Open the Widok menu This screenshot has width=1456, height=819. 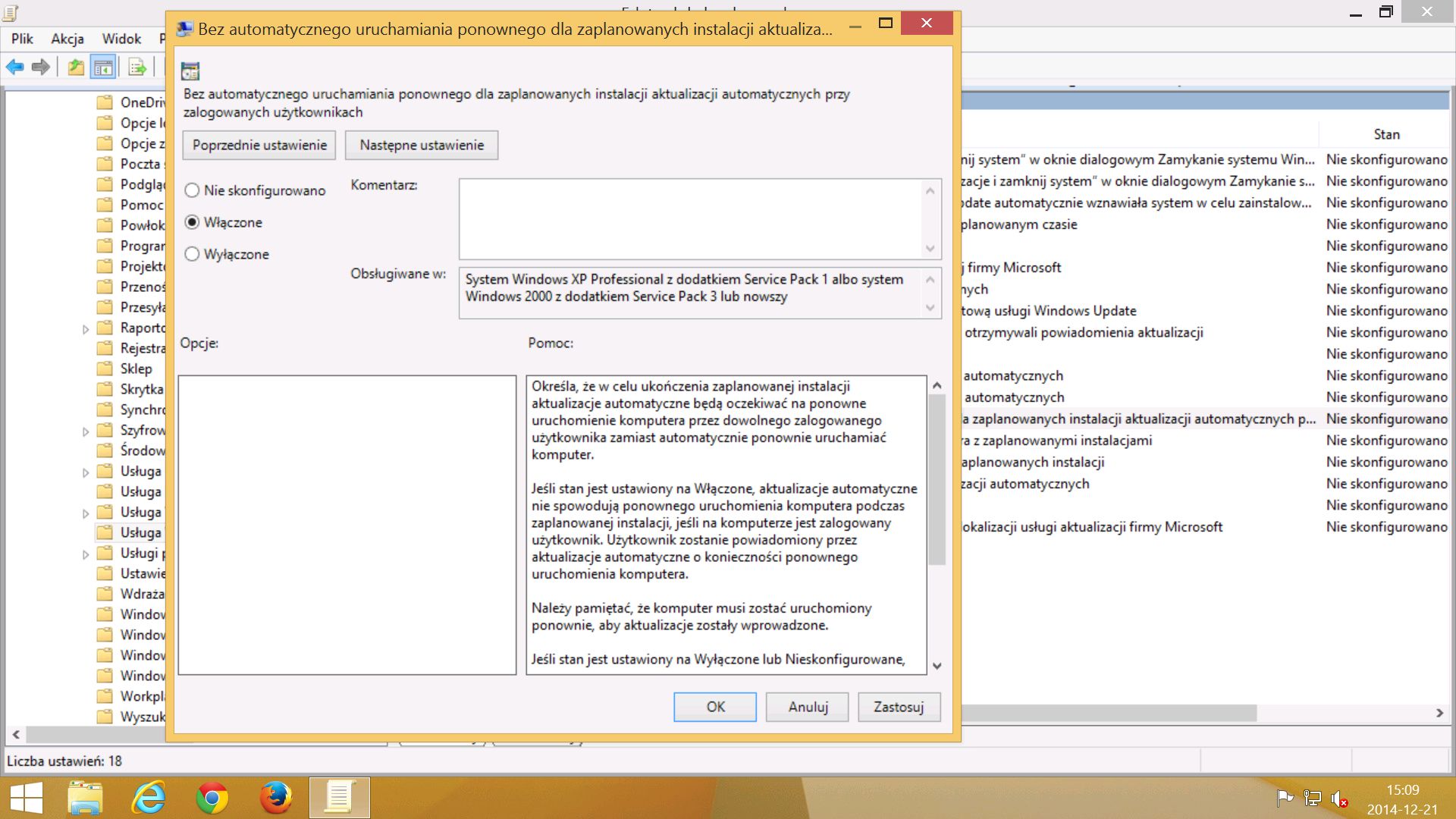[x=121, y=39]
